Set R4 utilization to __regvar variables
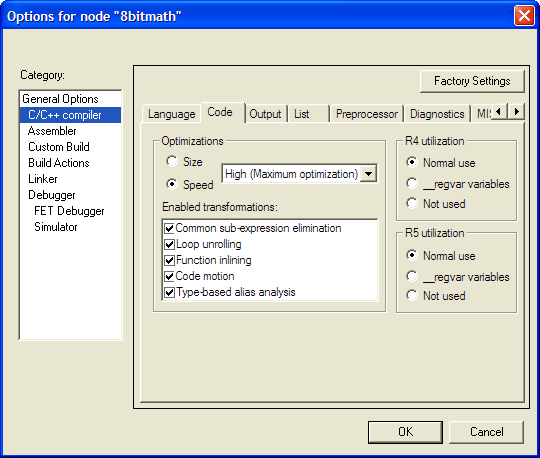This screenshot has height=458, width=540. click(412, 183)
